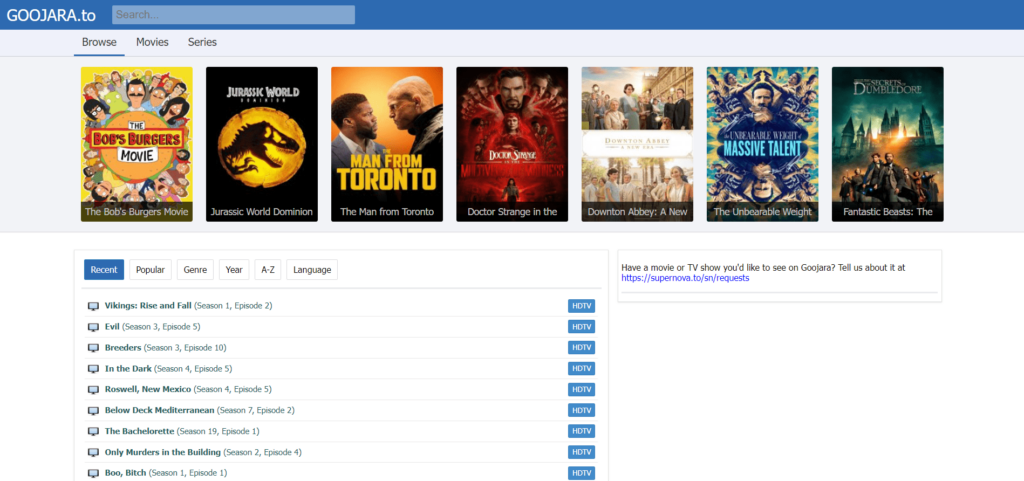This screenshot has height=481, width=1024.
Task: Expand the Genre filter options
Action: coord(195,270)
